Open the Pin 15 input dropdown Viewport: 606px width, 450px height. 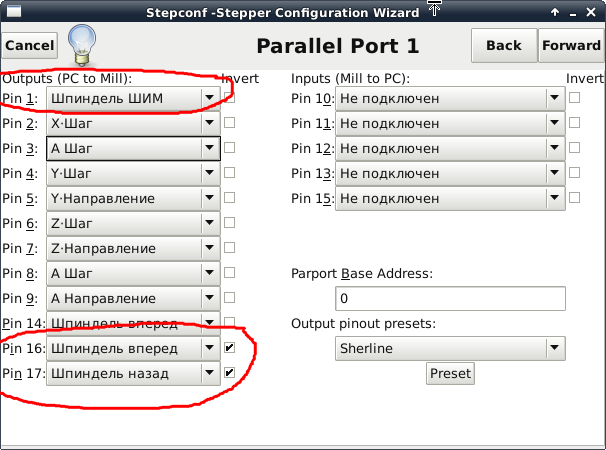click(x=449, y=198)
